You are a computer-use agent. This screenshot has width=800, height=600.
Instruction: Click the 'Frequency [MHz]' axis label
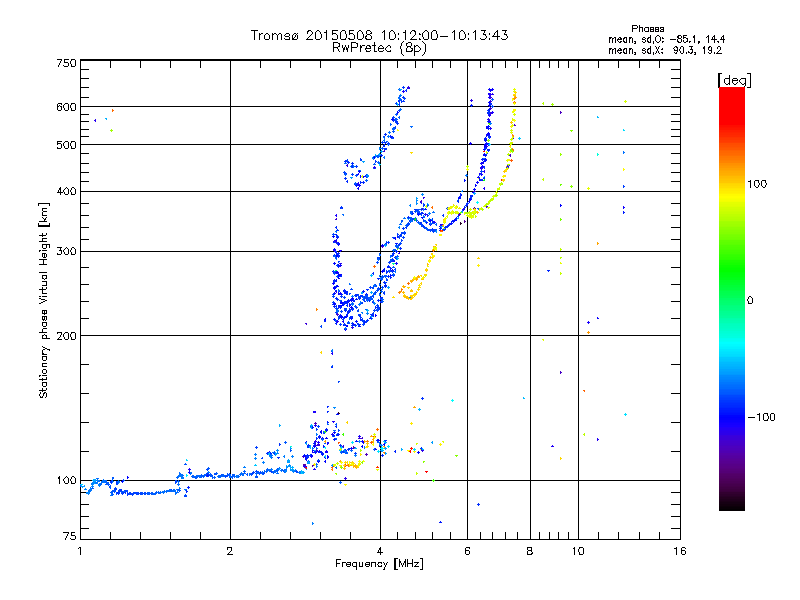pos(379,564)
